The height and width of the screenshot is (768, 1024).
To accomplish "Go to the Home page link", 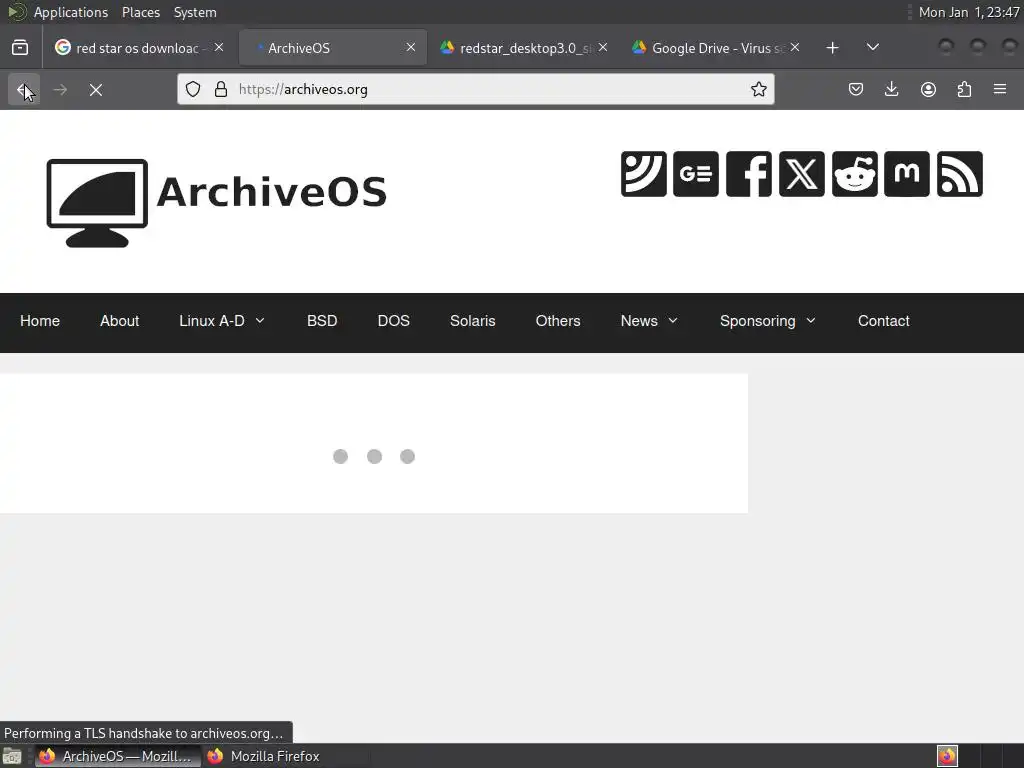I will tap(40, 321).
